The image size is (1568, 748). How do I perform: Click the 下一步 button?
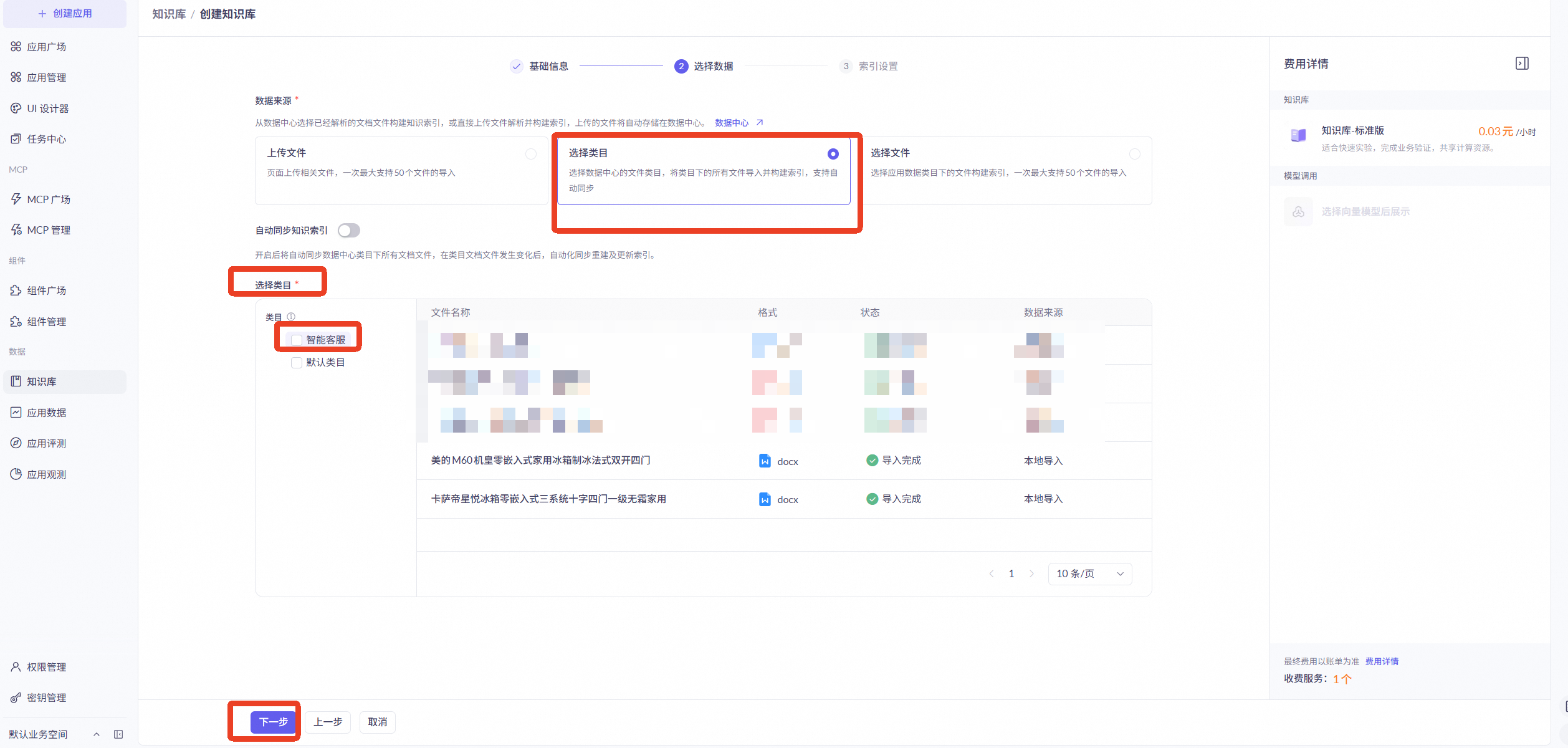click(273, 722)
